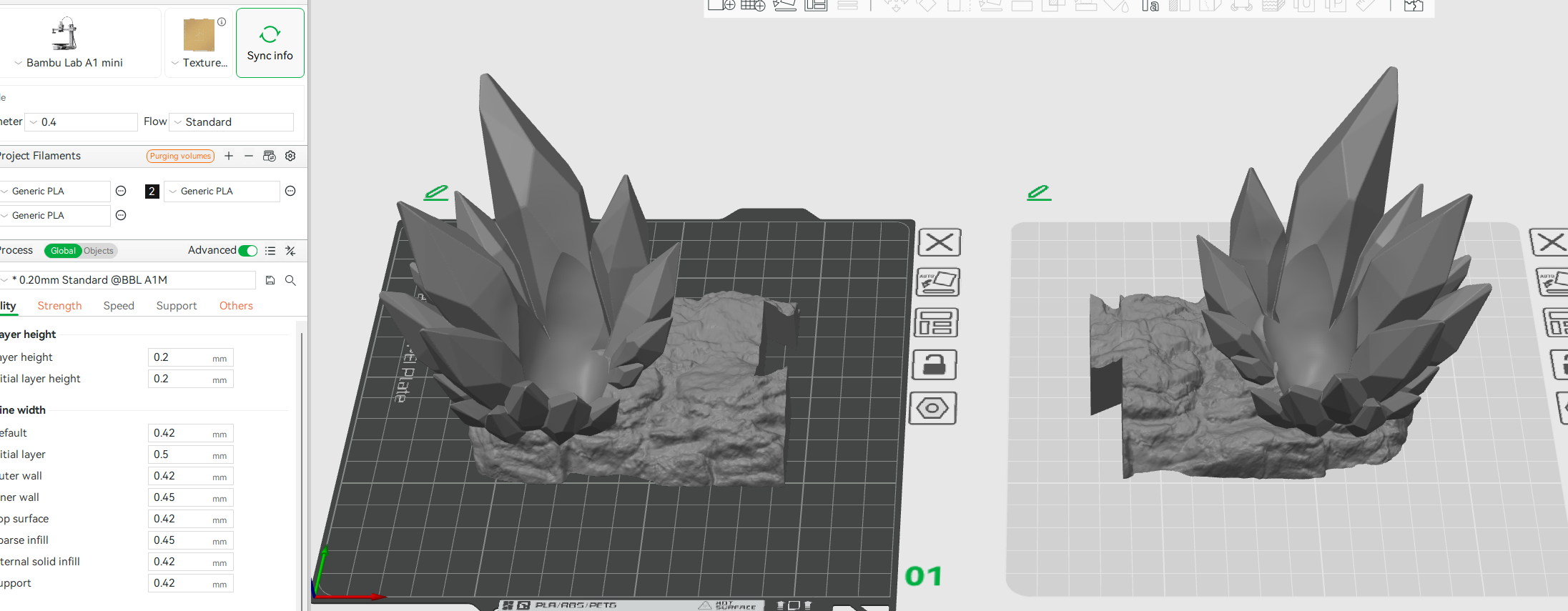Click Internal solid infill width field
1568x611 pixels.
(190, 562)
